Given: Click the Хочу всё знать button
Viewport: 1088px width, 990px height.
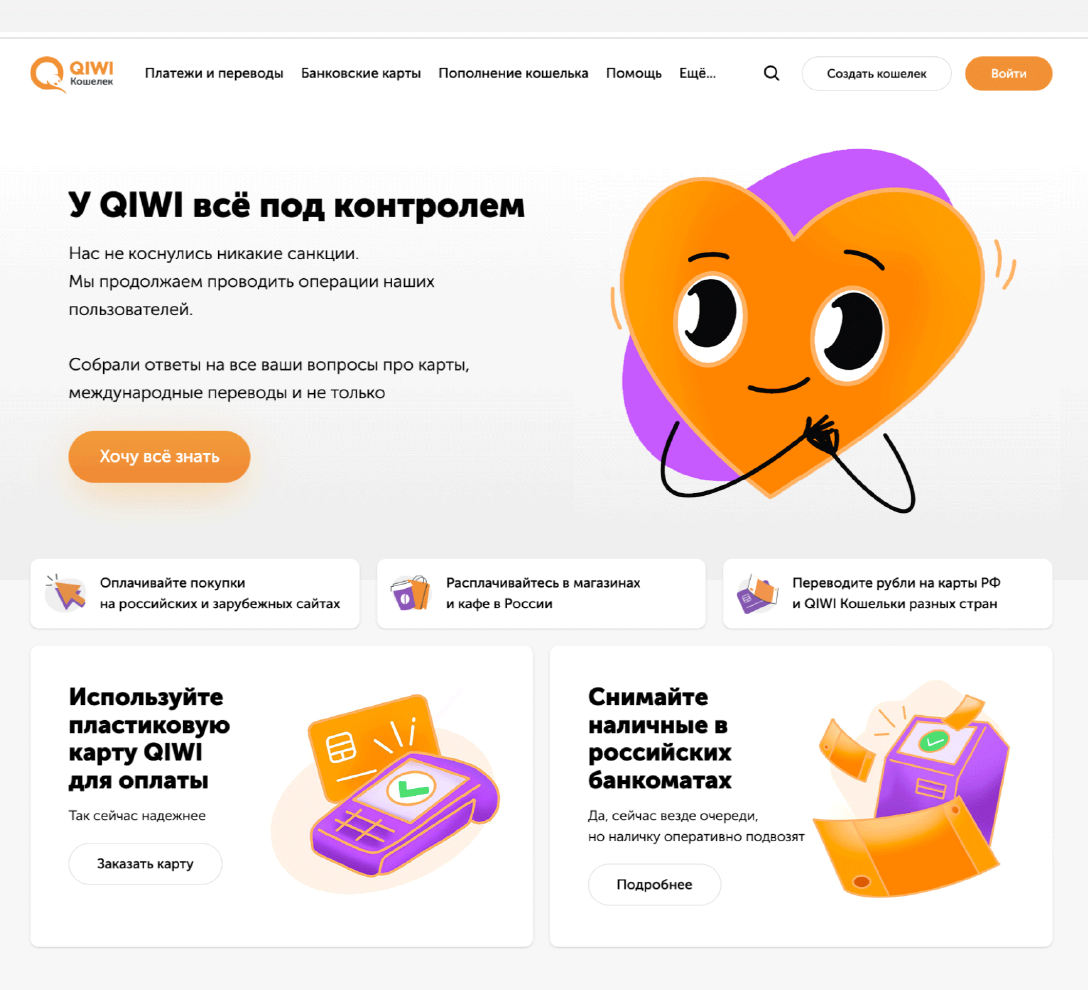Looking at the screenshot, I should (159, 456).
